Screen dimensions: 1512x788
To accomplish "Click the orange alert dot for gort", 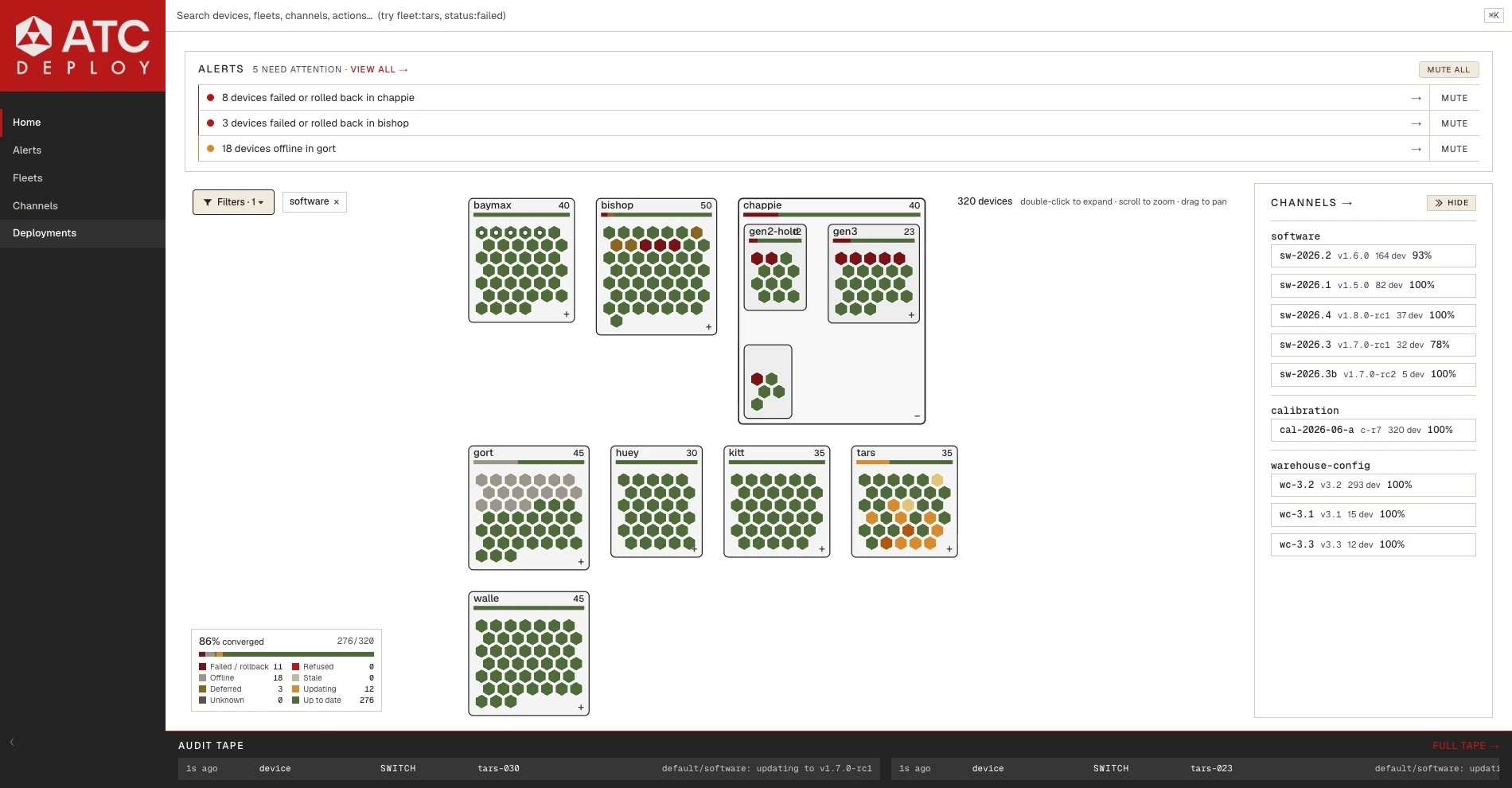I will (211, 149).
